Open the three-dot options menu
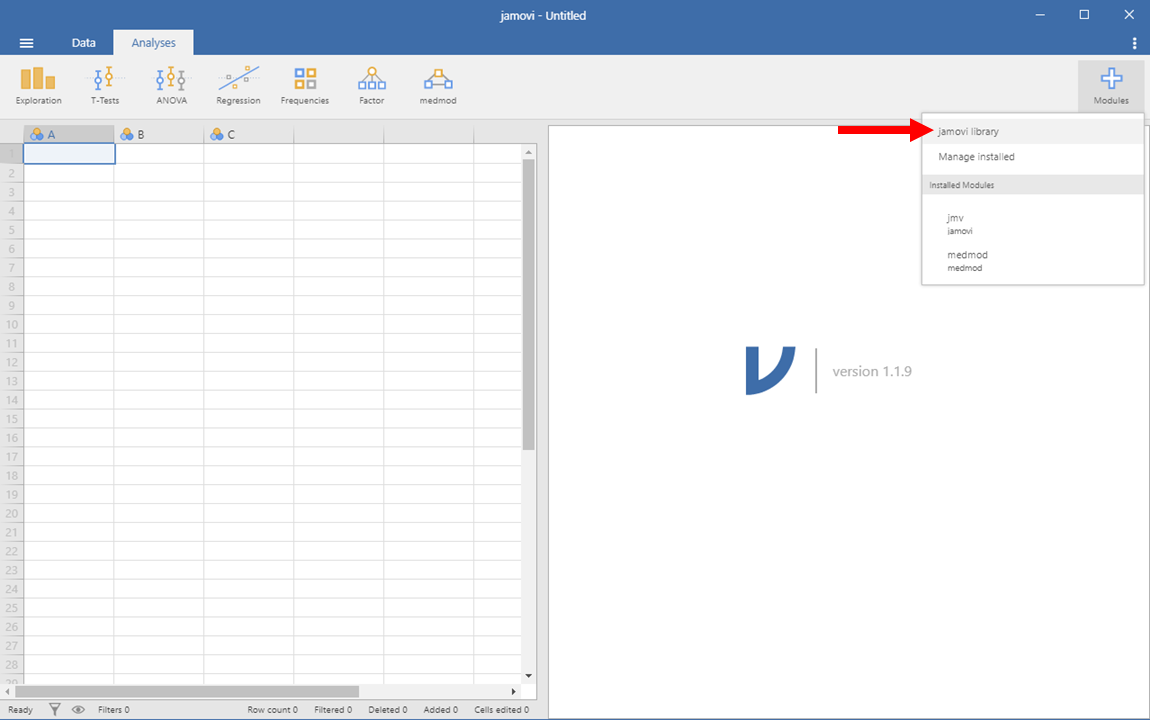Screen dimensions: 1150x720 [1134, 43]
